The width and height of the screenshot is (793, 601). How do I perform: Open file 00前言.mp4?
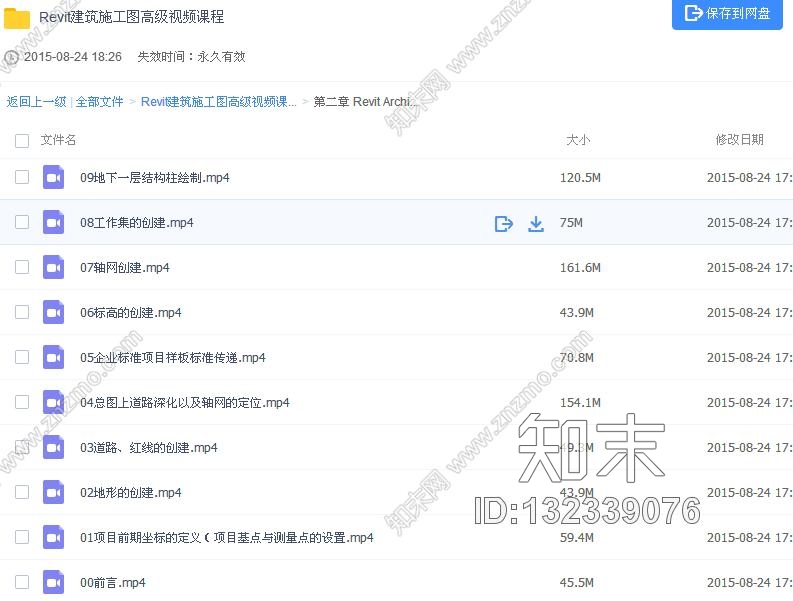click(x=113, y=583)
